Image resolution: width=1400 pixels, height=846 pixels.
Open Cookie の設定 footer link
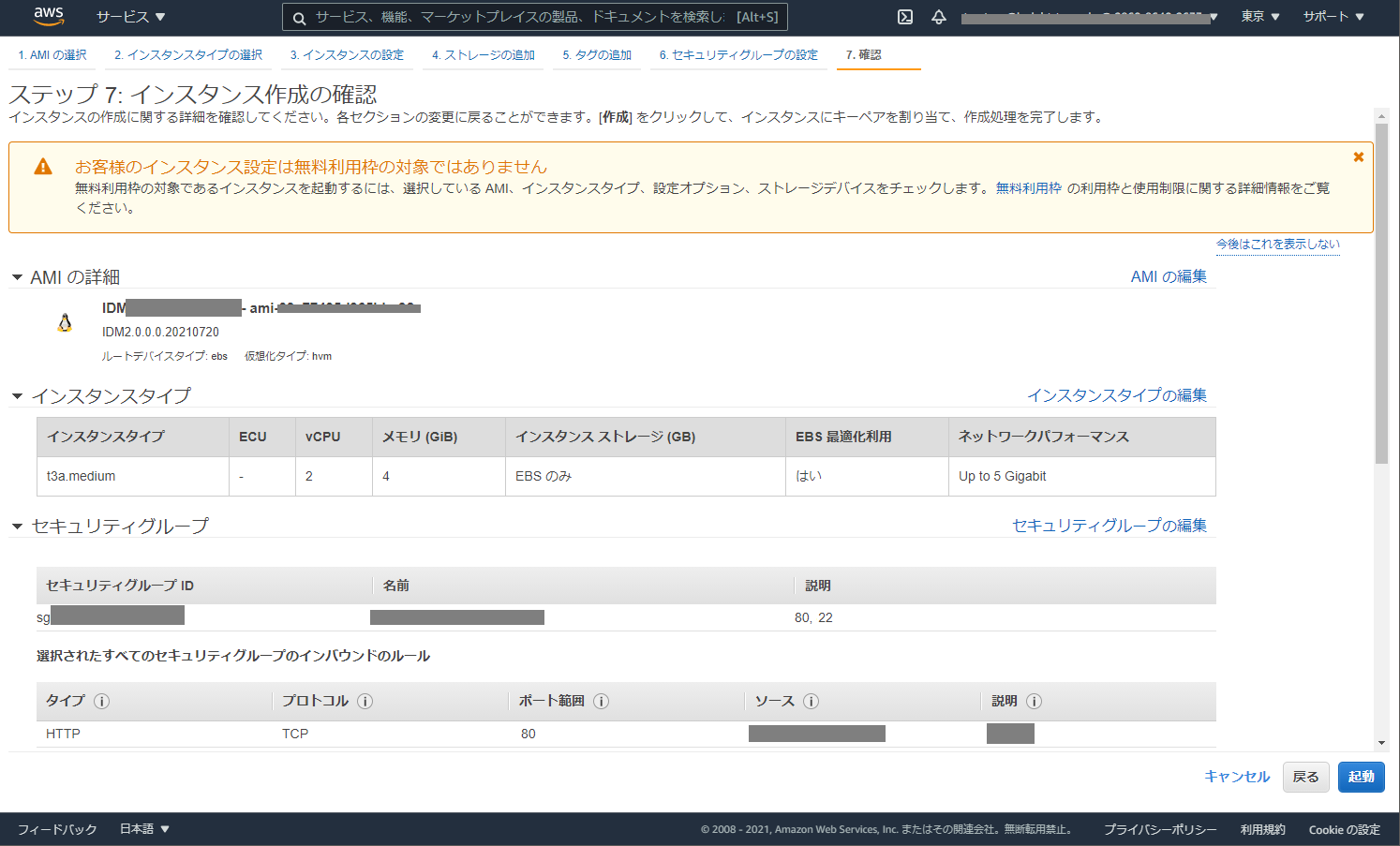[1345, 829]
